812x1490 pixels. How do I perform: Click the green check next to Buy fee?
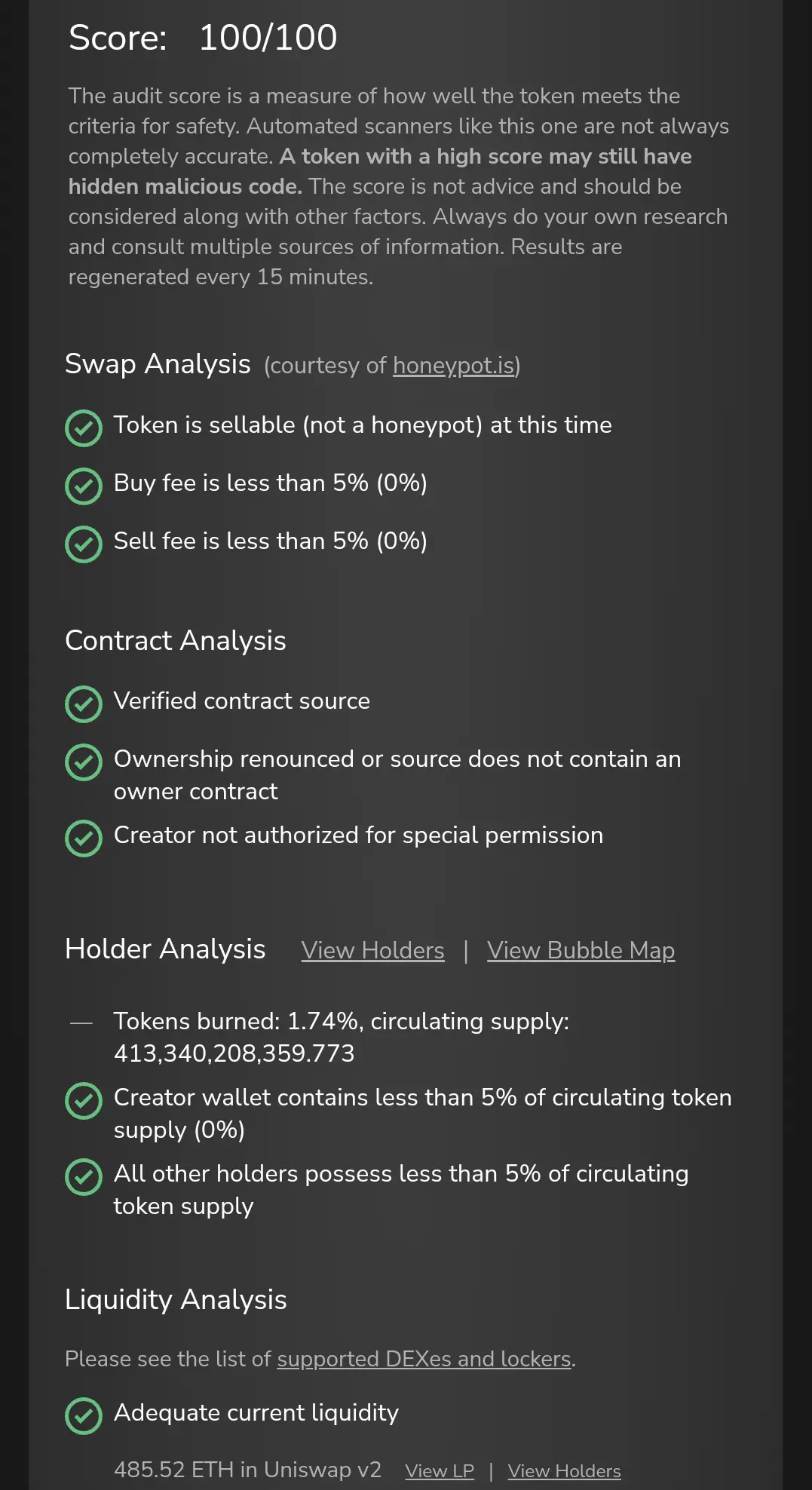pyautogui.click(x=84, y=486)
